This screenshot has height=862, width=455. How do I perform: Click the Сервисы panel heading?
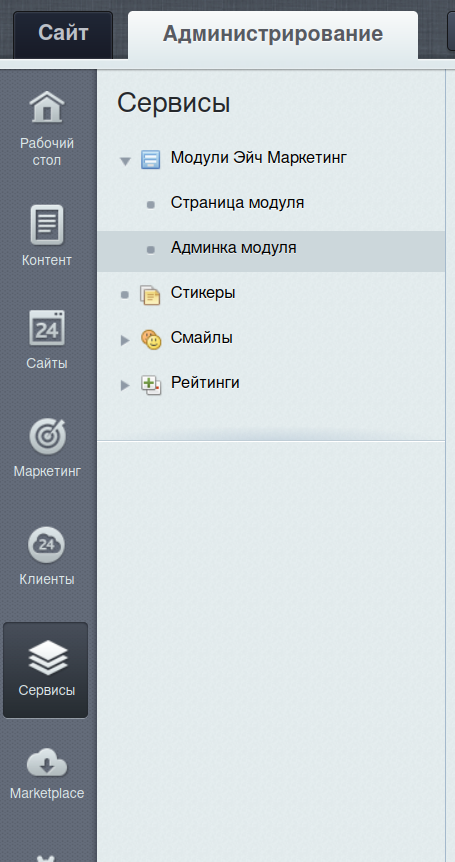click(174, 103)
